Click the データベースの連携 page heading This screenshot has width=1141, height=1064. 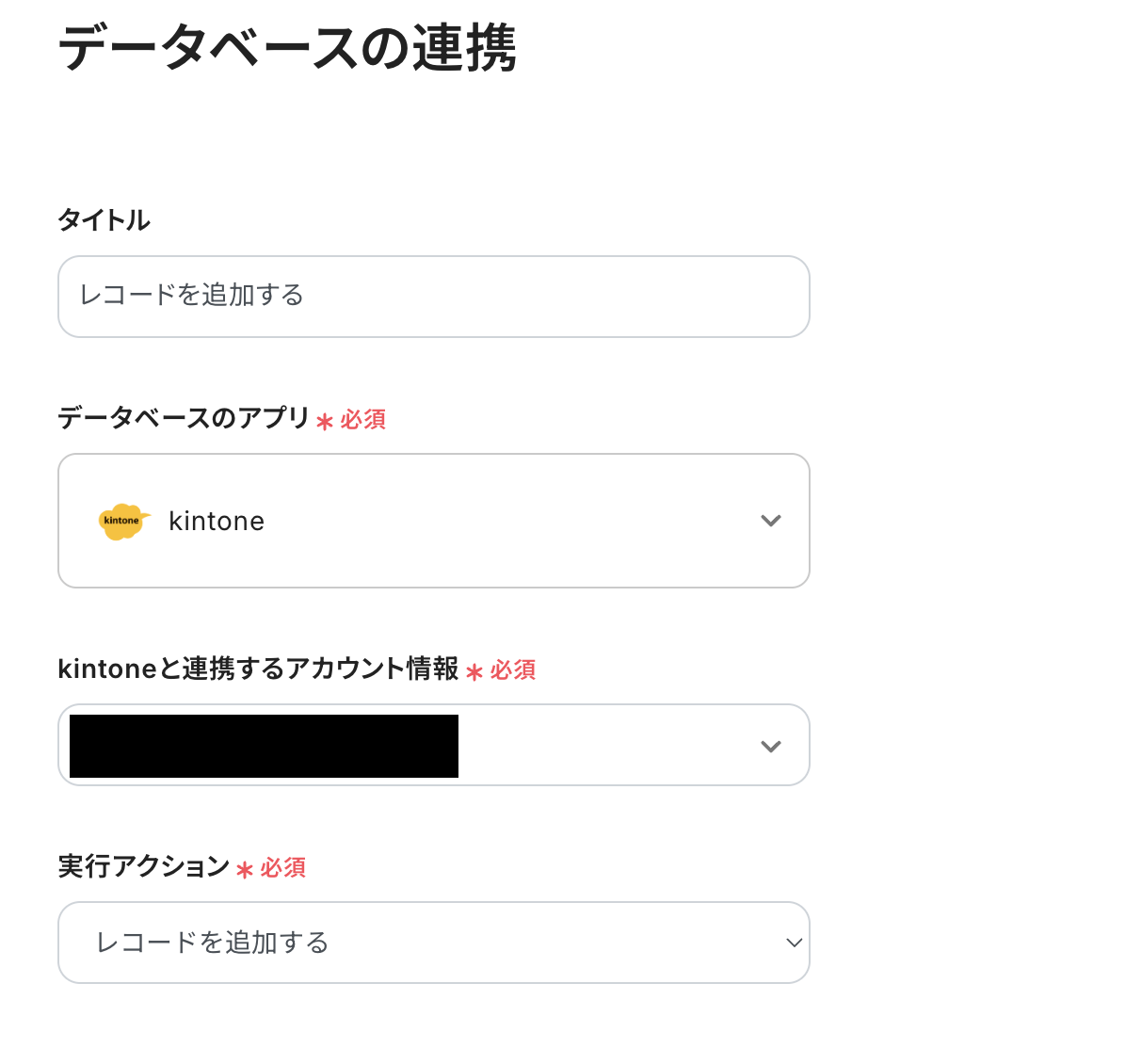(x=287, y=49)
